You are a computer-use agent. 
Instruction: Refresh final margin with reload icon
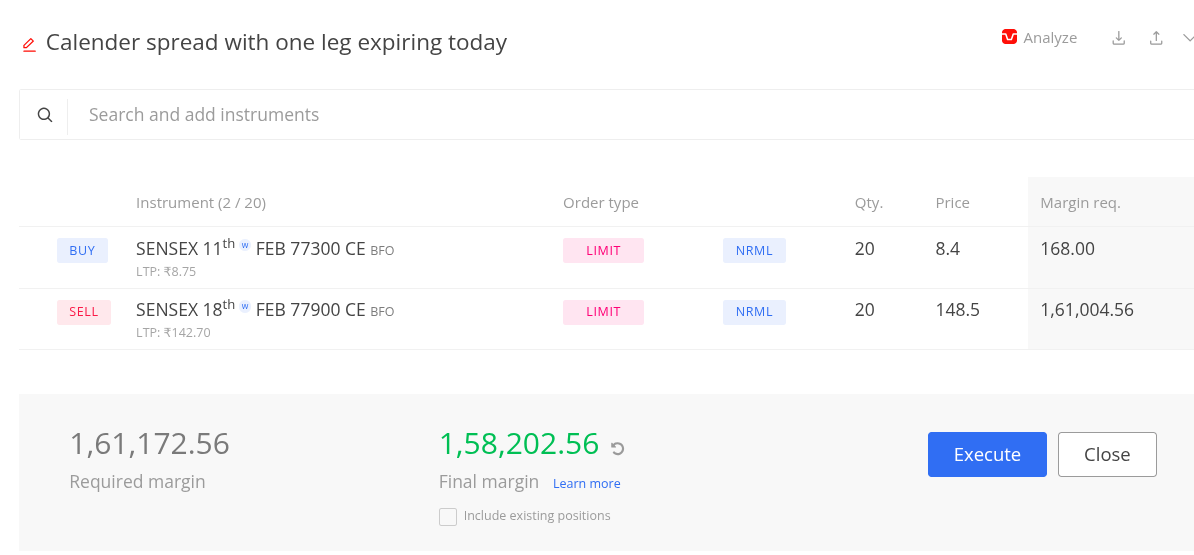pos(618,448)
